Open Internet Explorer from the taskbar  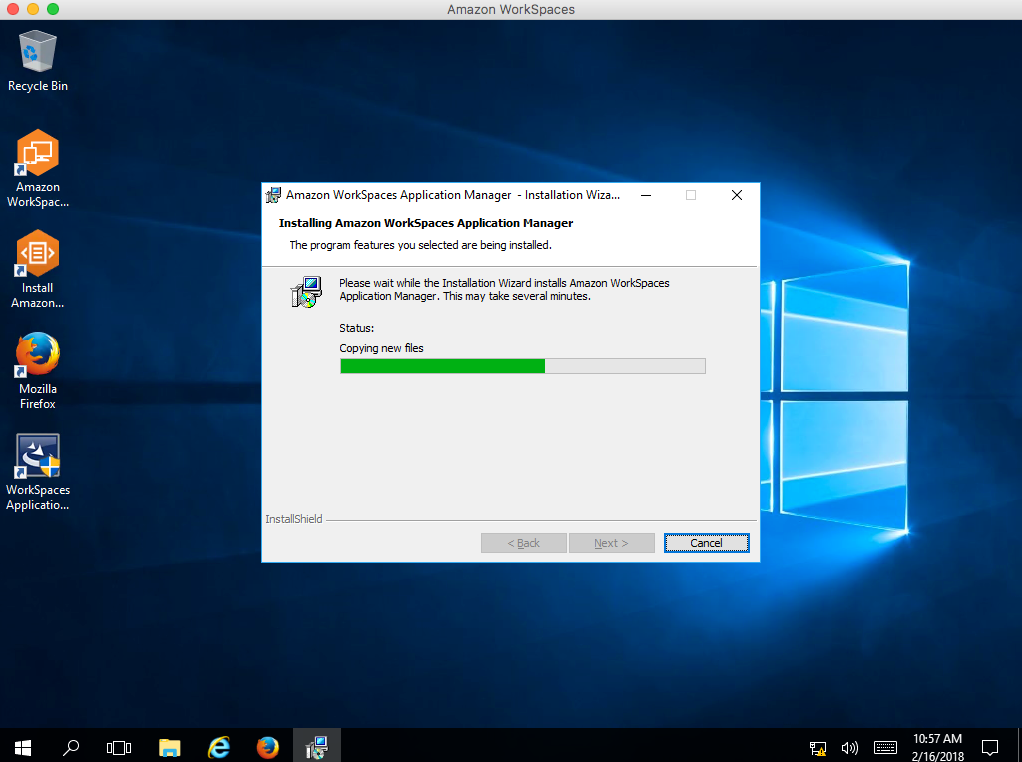click(x=218, y=746)
